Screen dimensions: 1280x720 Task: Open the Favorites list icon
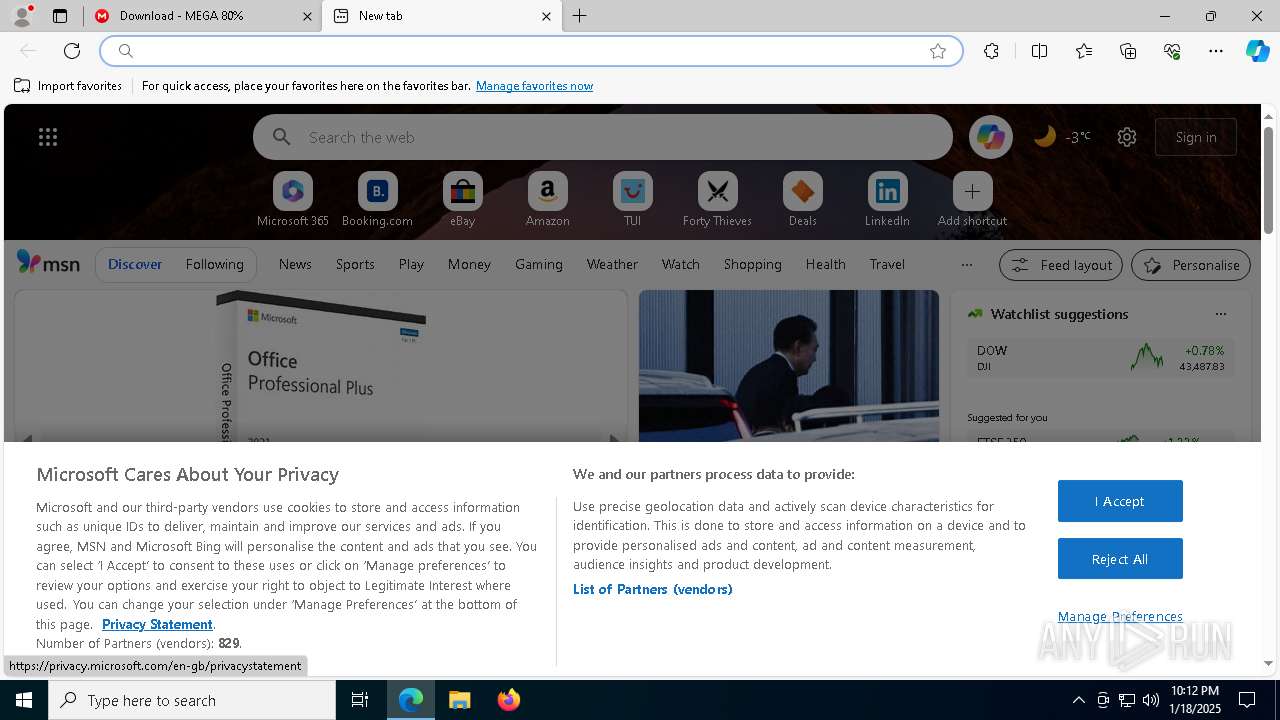(x=1084, y=51)
